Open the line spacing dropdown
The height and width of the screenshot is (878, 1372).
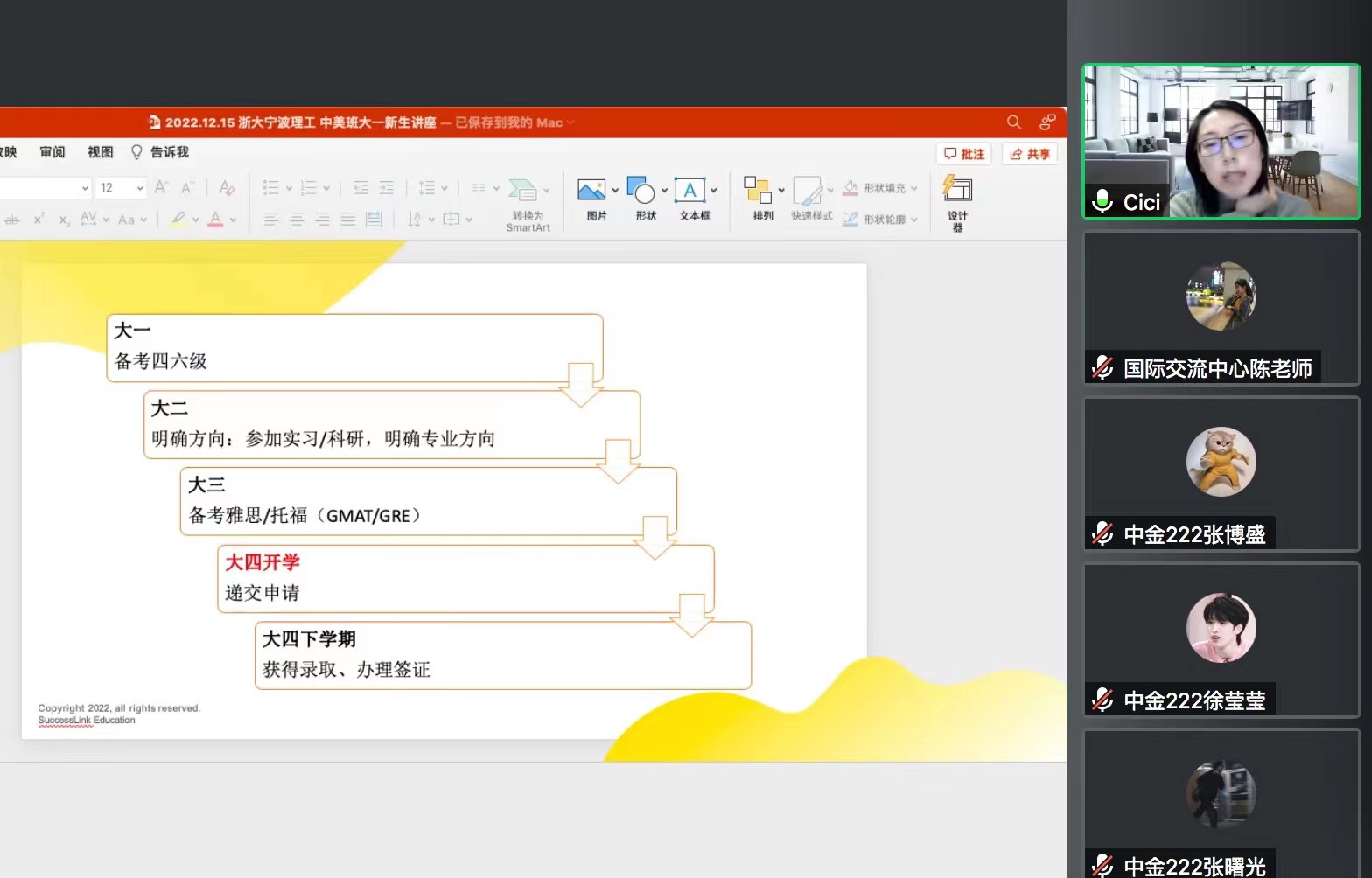(444, 188)
